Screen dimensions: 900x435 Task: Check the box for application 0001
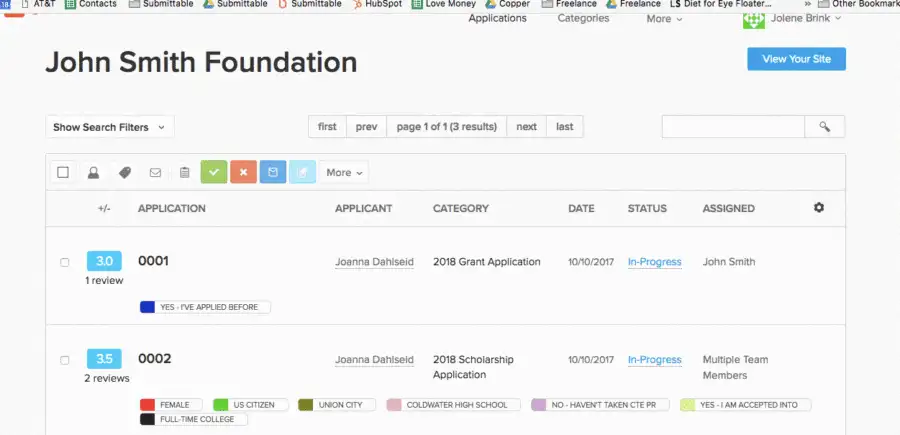(x=65, y=262)
